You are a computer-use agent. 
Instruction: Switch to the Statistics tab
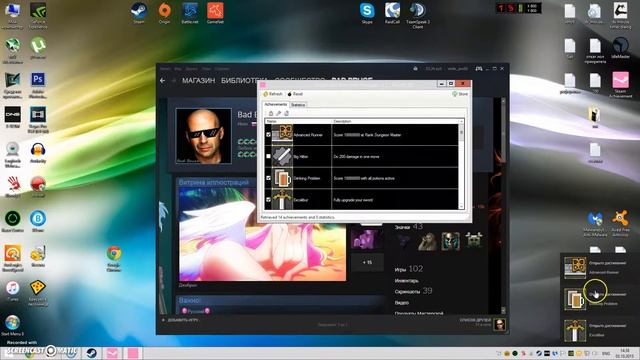tap(298, 105)
